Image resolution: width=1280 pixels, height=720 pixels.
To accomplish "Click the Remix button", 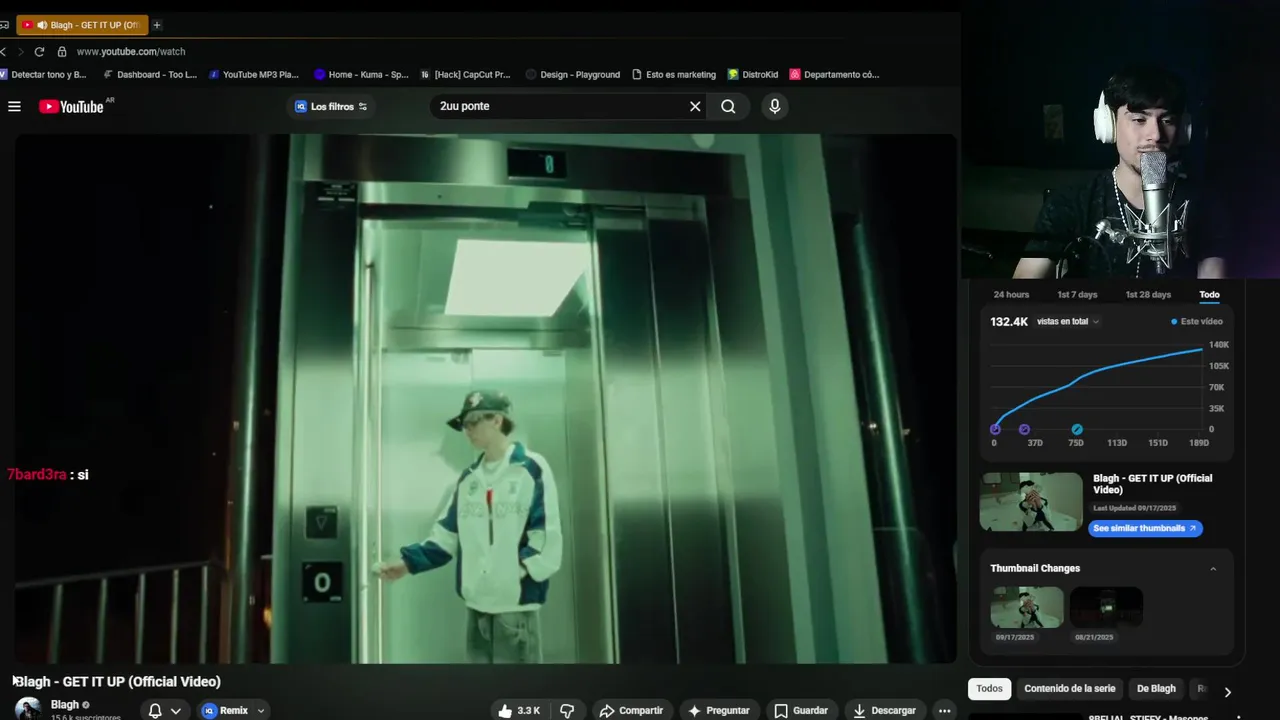I will pyautogui.click(x=226, y=711).
